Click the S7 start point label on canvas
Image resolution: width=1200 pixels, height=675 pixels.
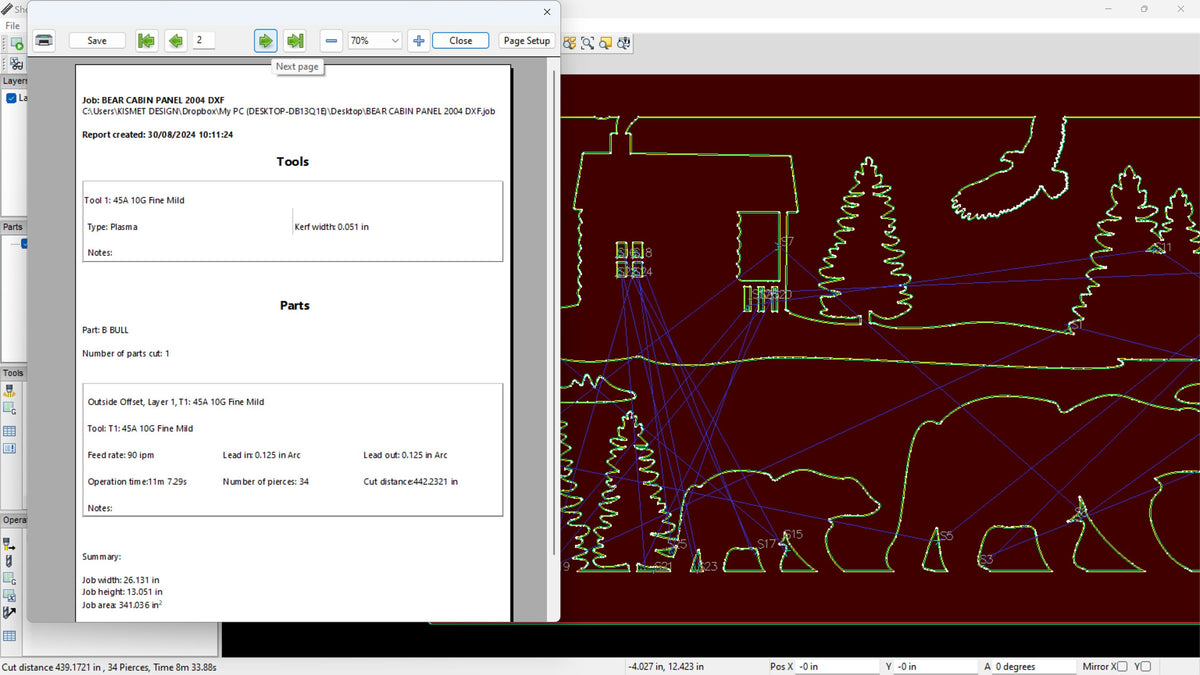(x=786, y=242)
